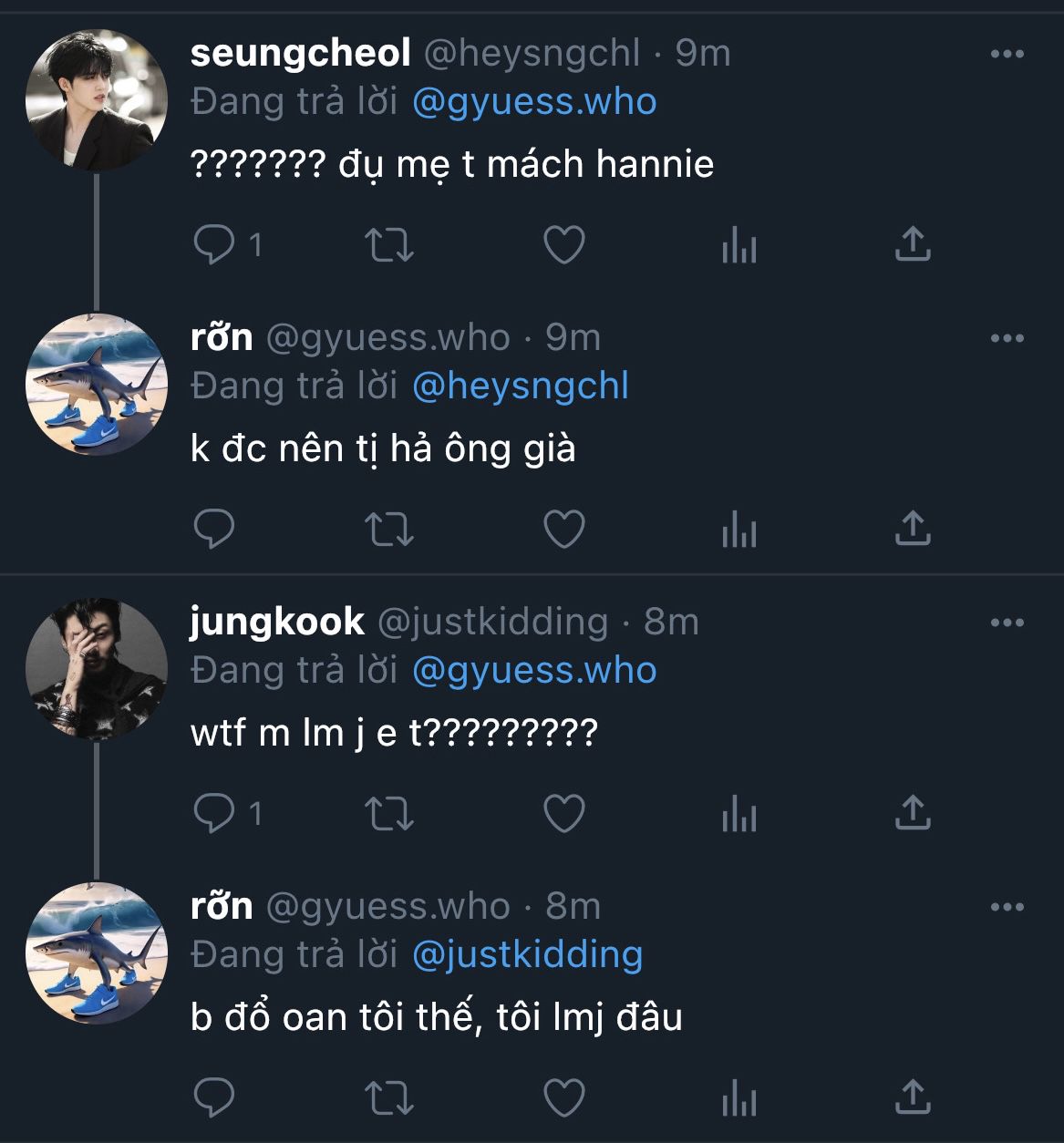Viewport: 1064px width, 1143px height.
Task: Reply to seungcheol's tweet
Action: tap(215, 244)
